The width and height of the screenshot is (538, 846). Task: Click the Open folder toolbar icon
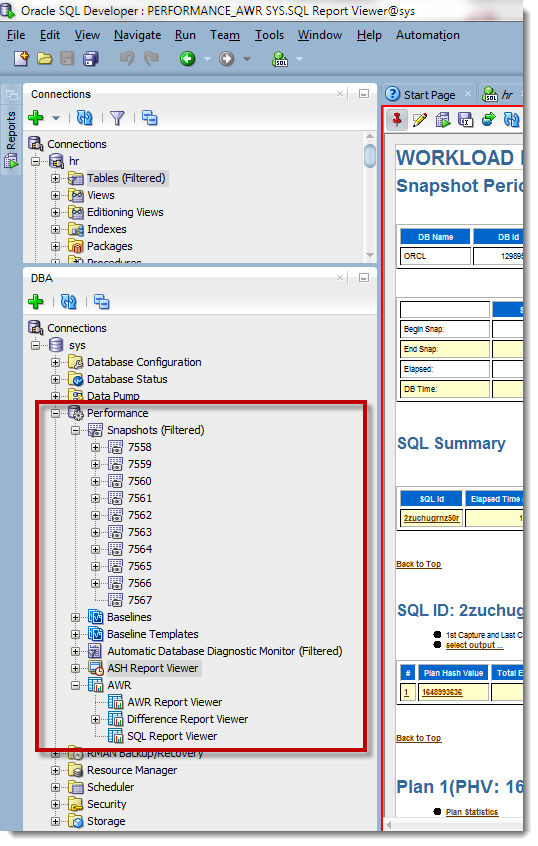44,58
